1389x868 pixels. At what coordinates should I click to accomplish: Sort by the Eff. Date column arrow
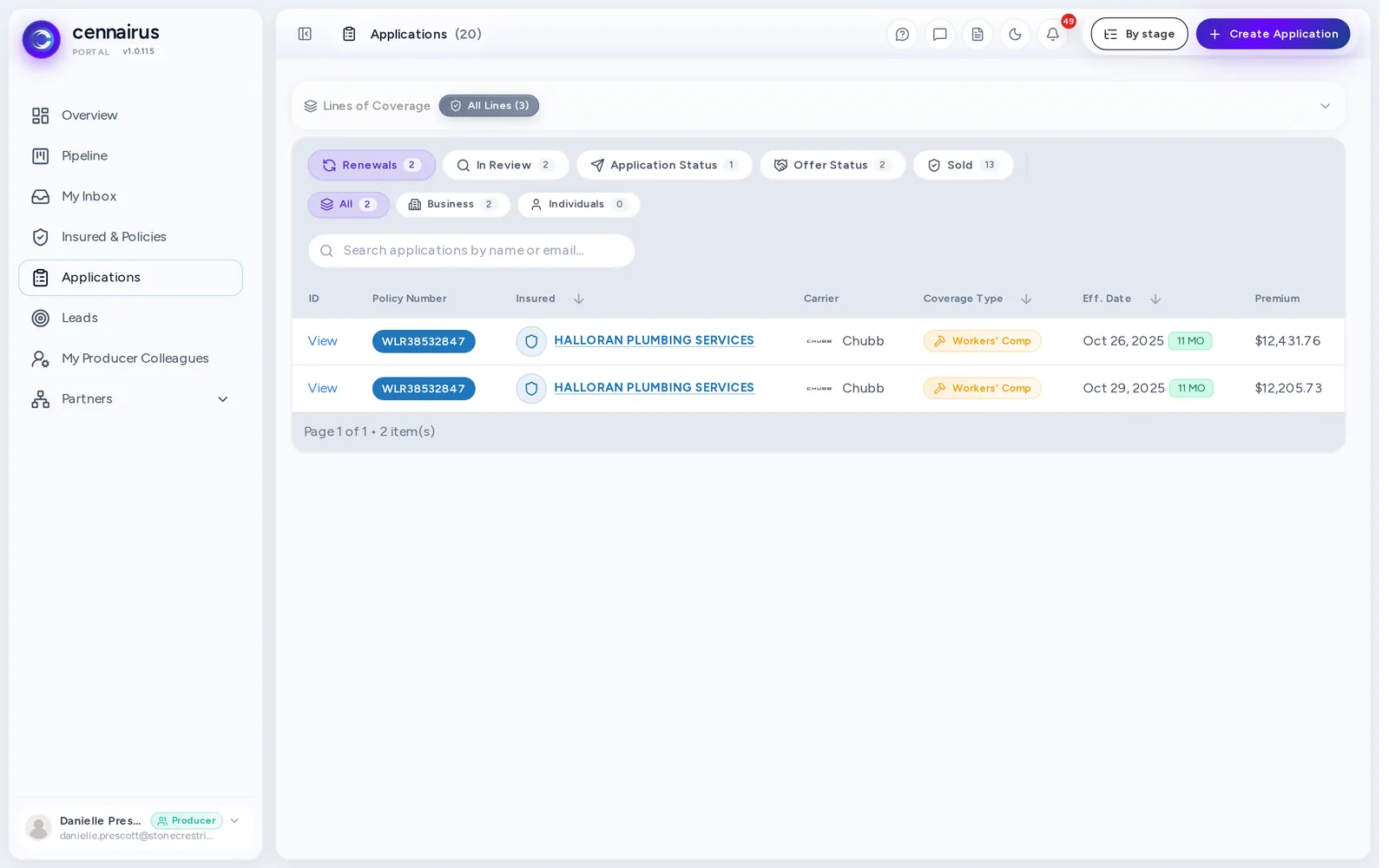pos(1155,299)
